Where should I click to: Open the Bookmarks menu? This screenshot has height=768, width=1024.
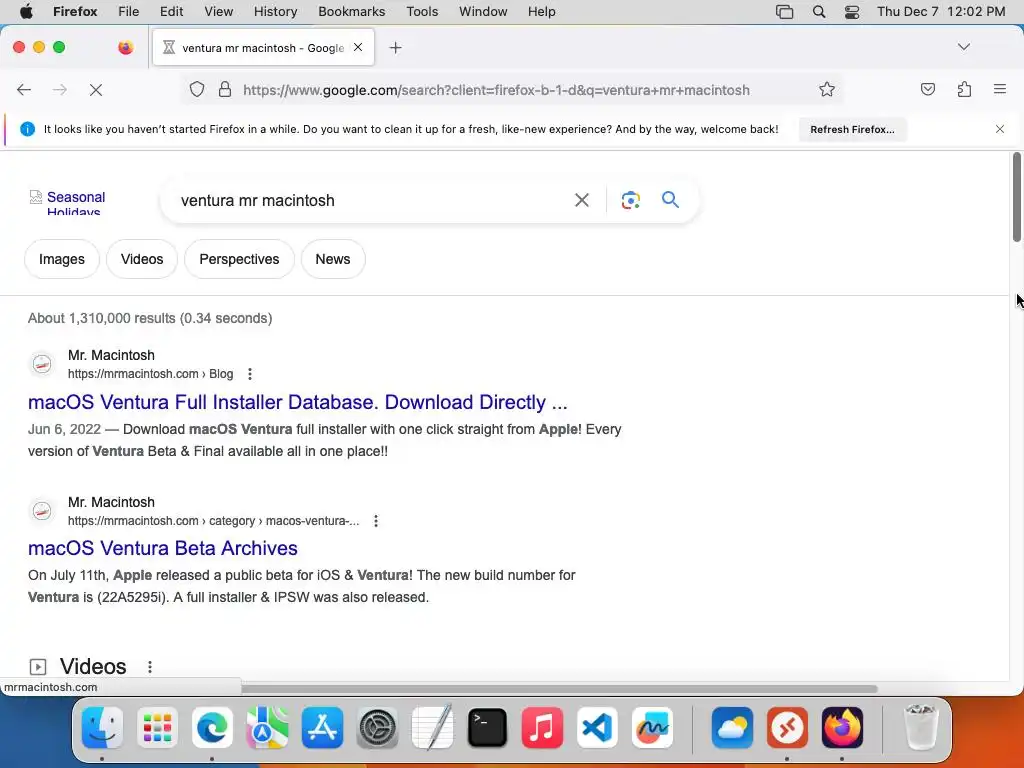pyautogui.click(x=351, y=11)
